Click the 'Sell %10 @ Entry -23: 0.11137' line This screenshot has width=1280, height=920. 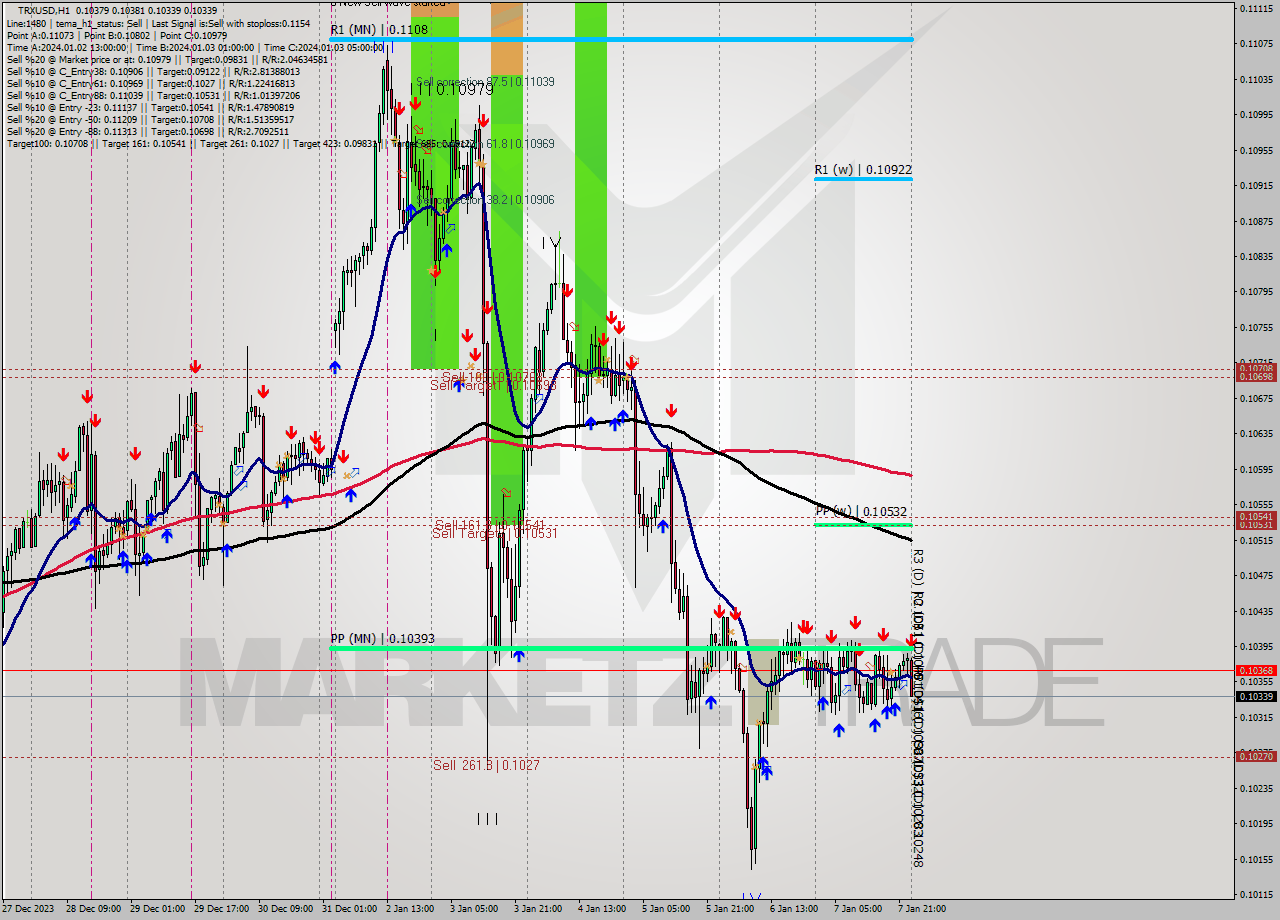[150, 108]
